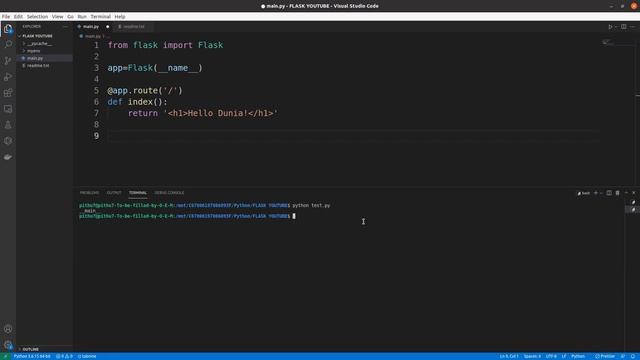Click Ln 9, Col 1 cursor position
Image resolution: width=640 pixels, height=360 pixels.
509,356
